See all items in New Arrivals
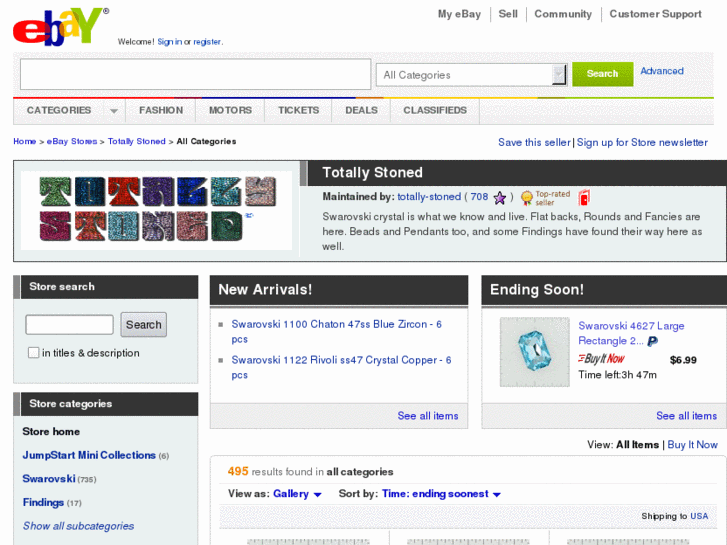727x545 pixels. tap(427, 416)
